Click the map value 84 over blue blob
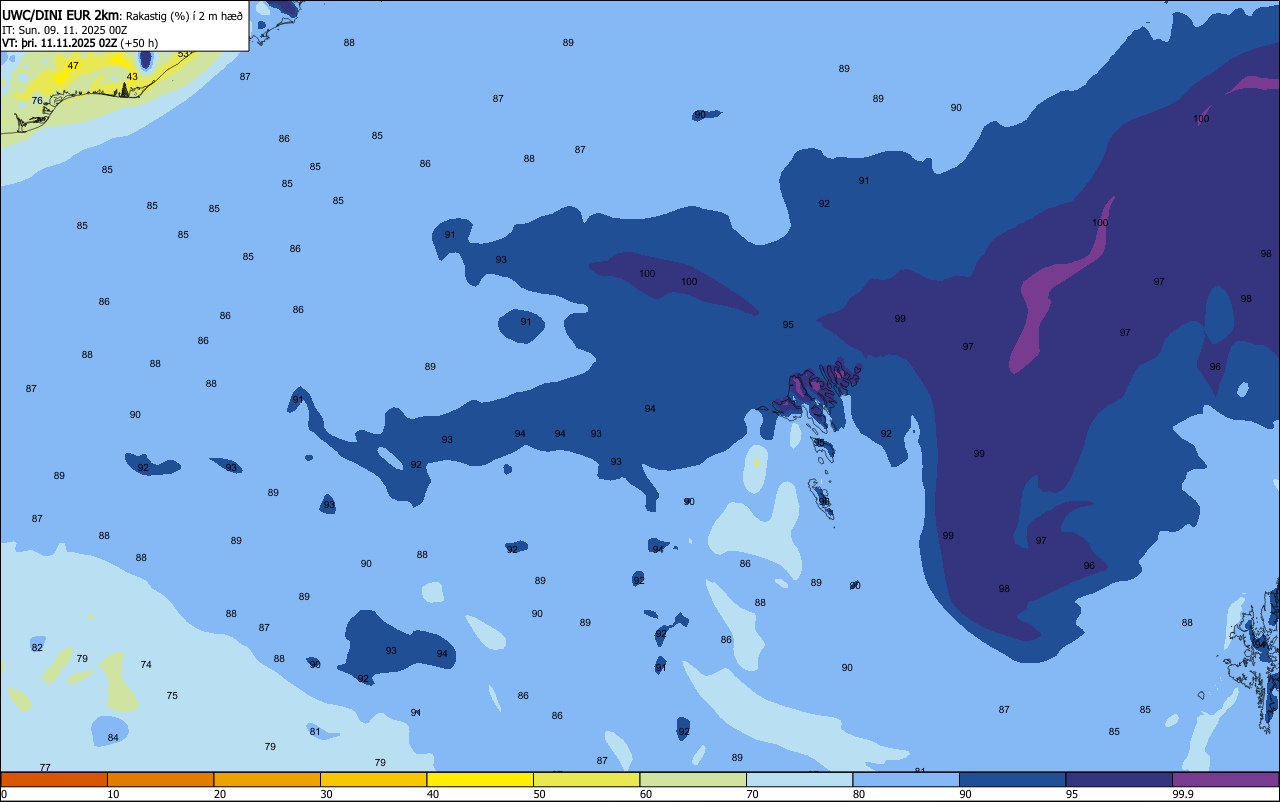The height and width of the screenshot is (802, 1280). click(113, 738)
